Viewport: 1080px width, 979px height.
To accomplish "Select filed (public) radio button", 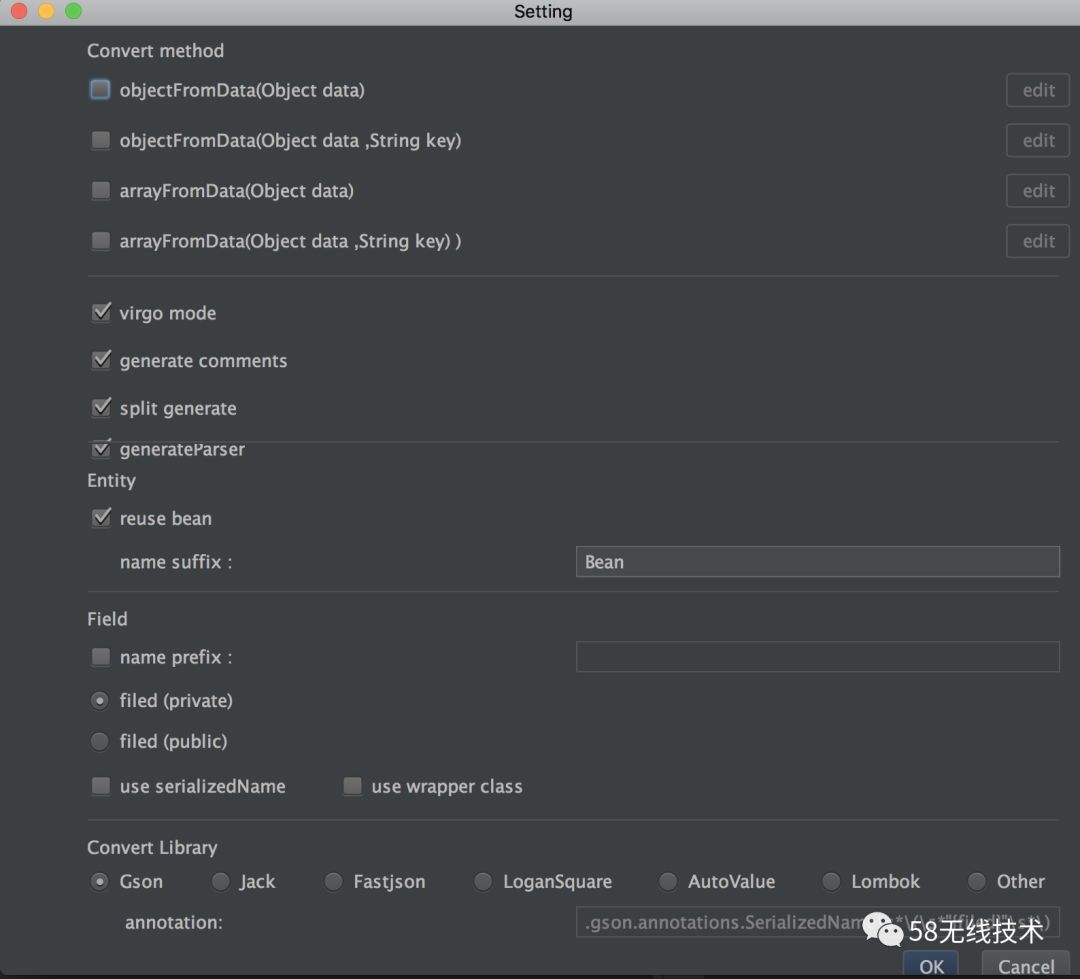I will pos(100,741).
